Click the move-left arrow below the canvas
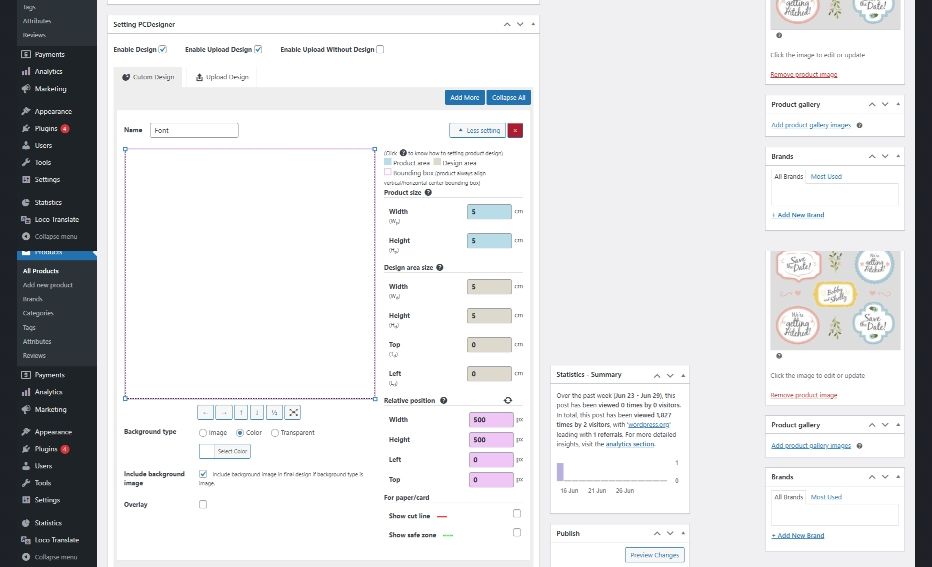Image resolution: width=932 pixels, height=567 pixels. [x=205, y=412]
